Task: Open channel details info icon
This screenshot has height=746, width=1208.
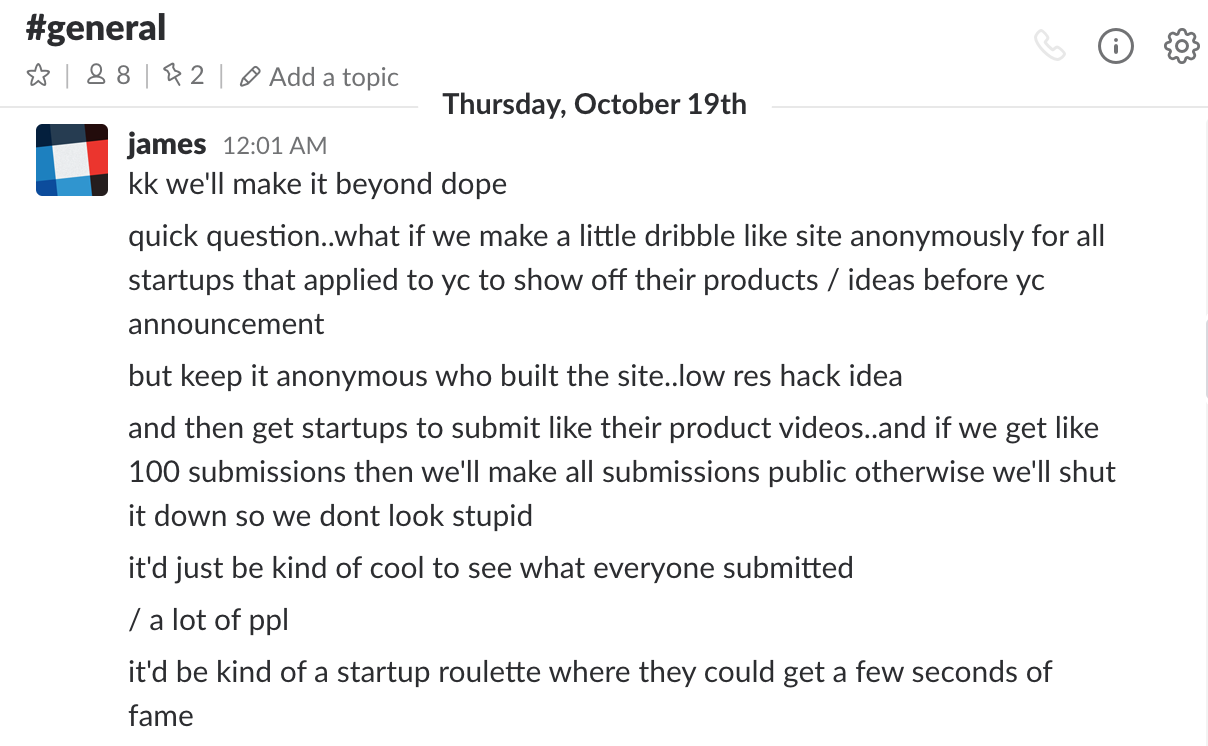Action: [x=1115, y=46]
